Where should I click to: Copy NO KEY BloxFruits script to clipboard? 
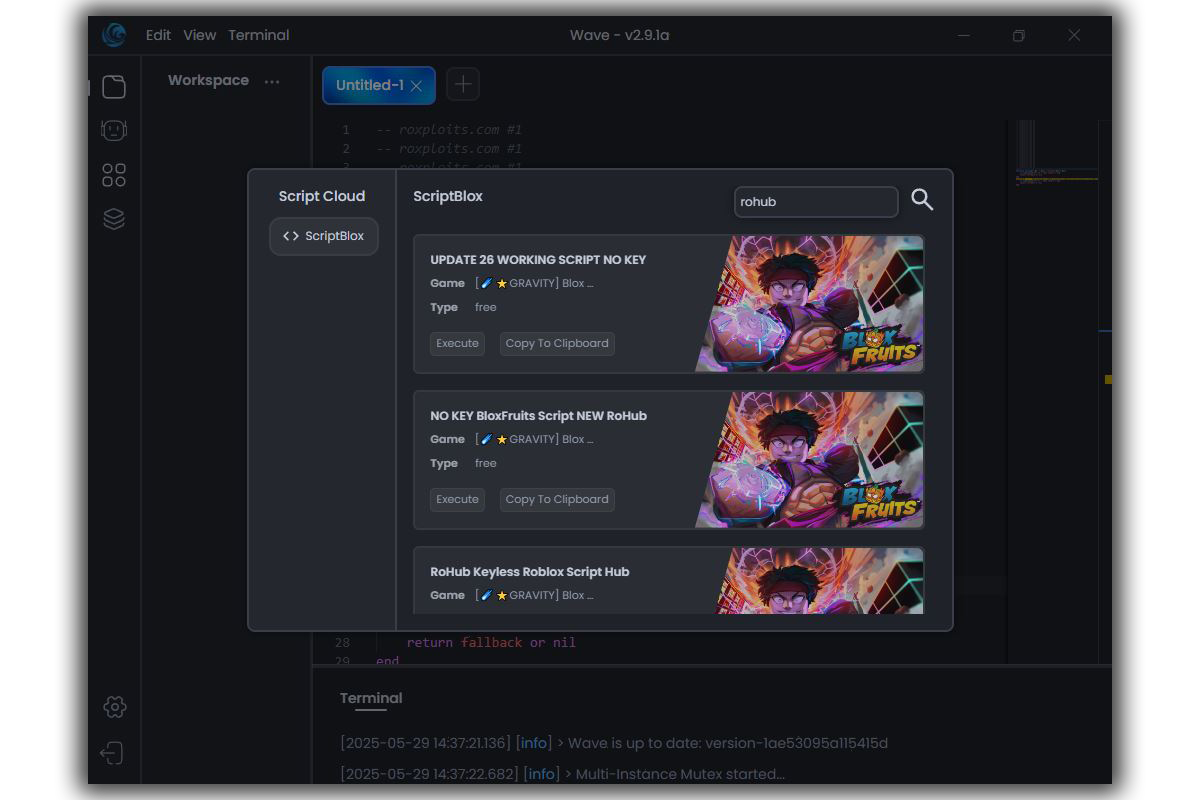coord(557,499)
